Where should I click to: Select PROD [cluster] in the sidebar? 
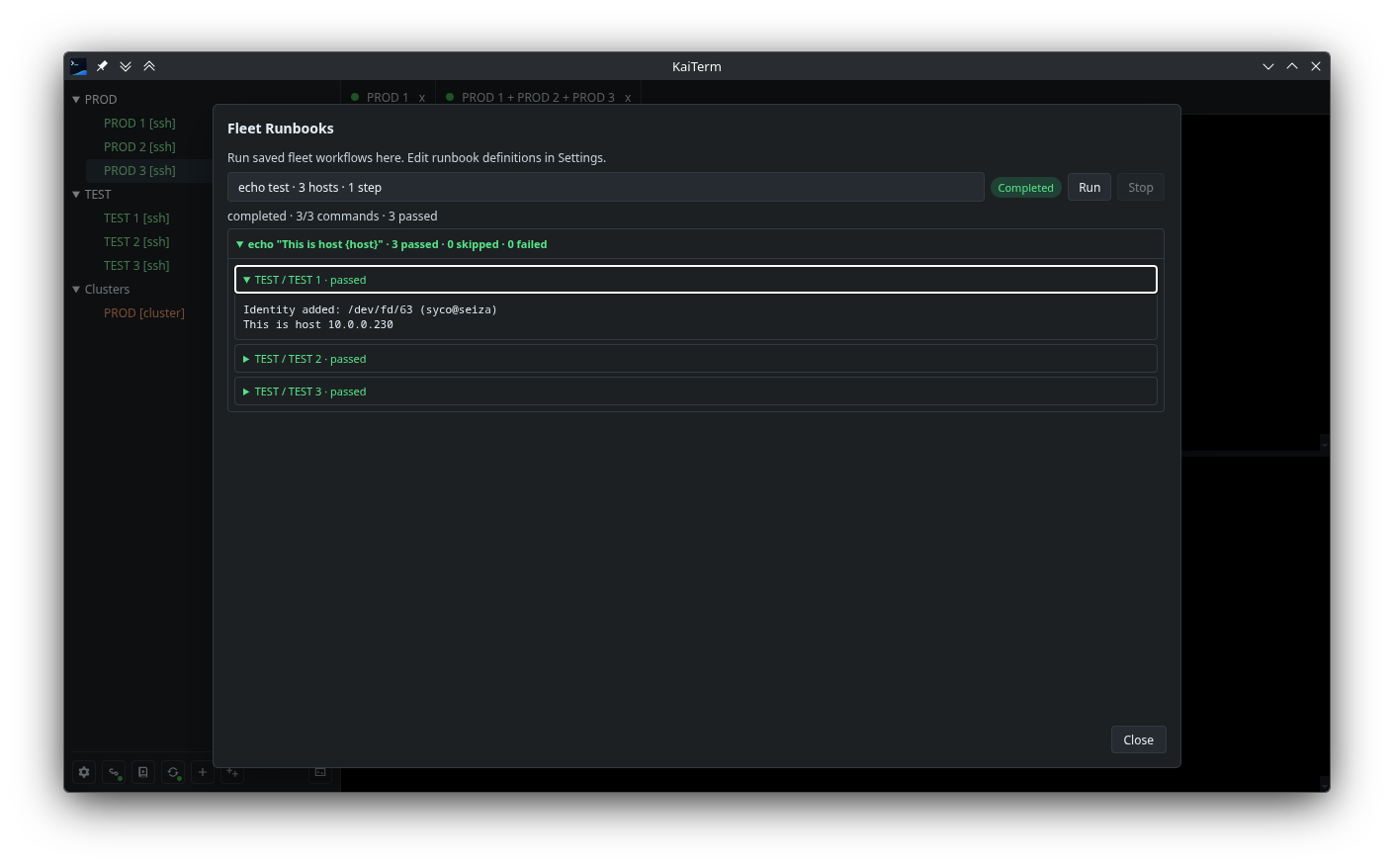(144, 313)
